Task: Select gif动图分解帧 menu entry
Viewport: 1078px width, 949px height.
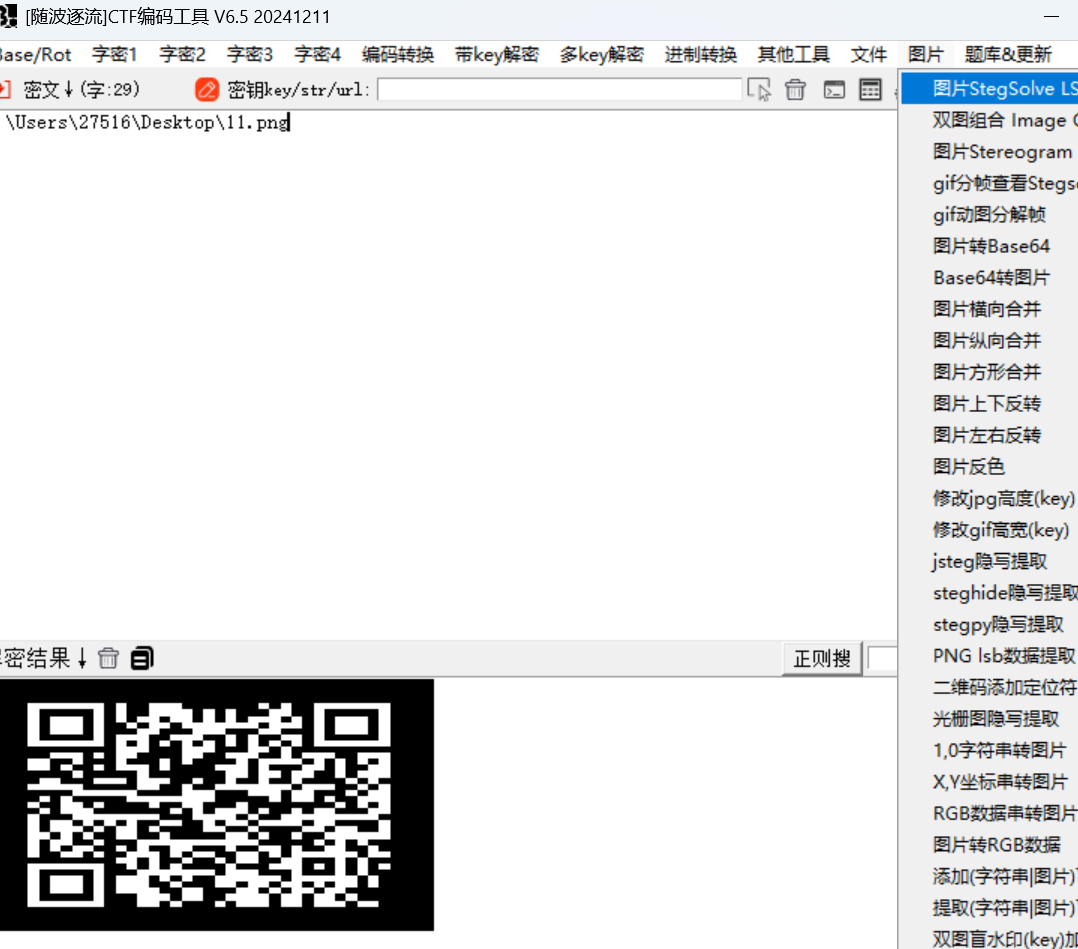Action: (989, 215)
